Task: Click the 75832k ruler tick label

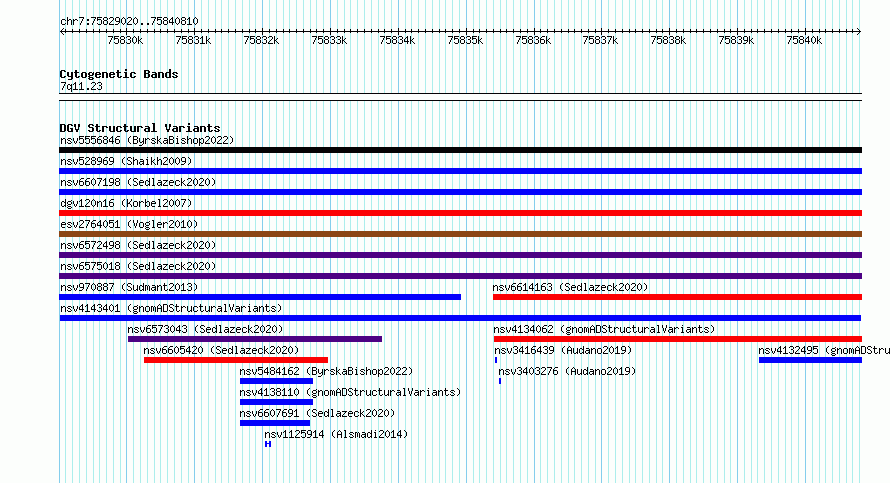Action: [261, 40]
